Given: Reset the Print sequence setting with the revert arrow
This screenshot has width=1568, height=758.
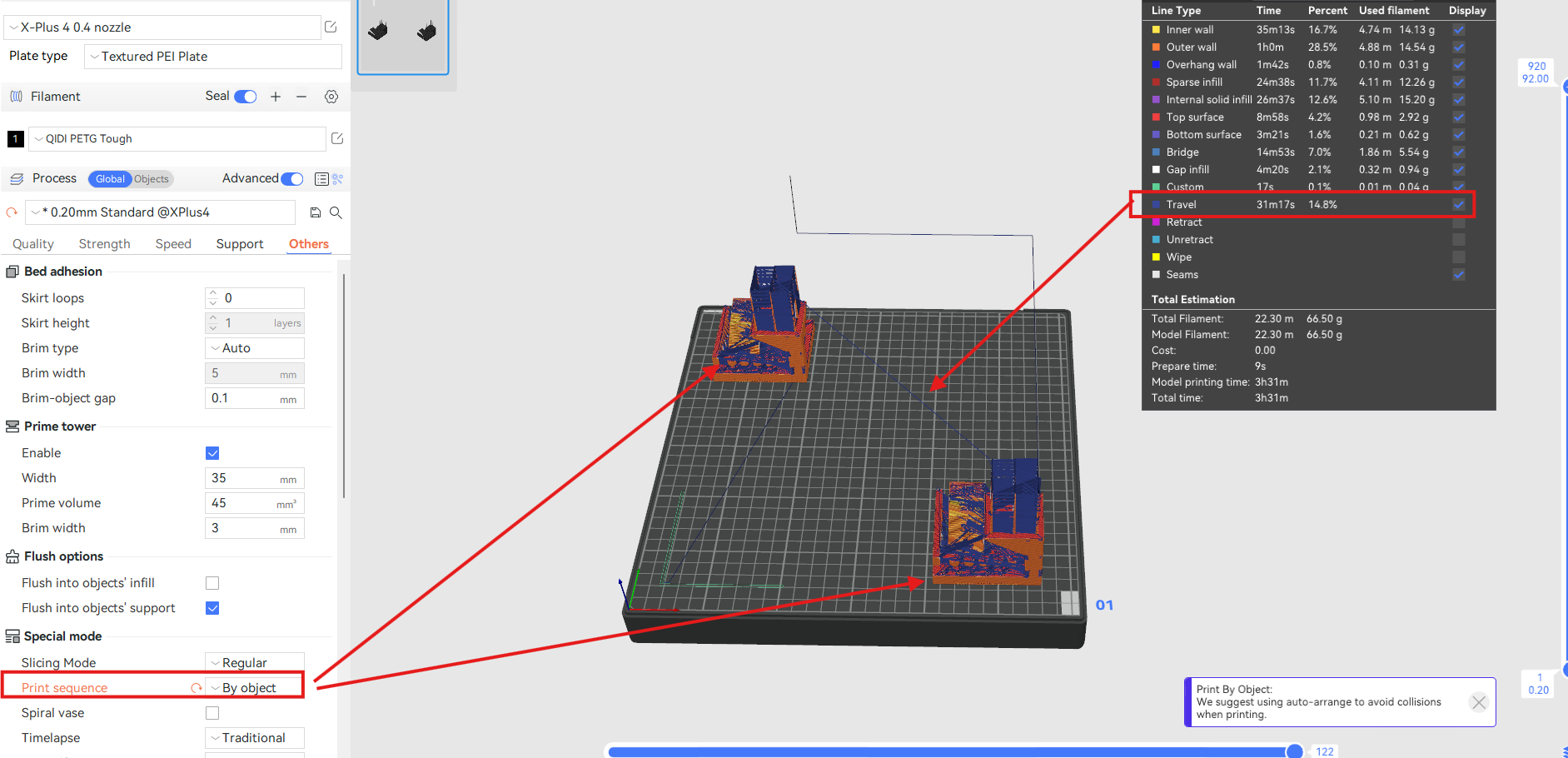Looking at the screenshot, I should [x=197, y=687].
